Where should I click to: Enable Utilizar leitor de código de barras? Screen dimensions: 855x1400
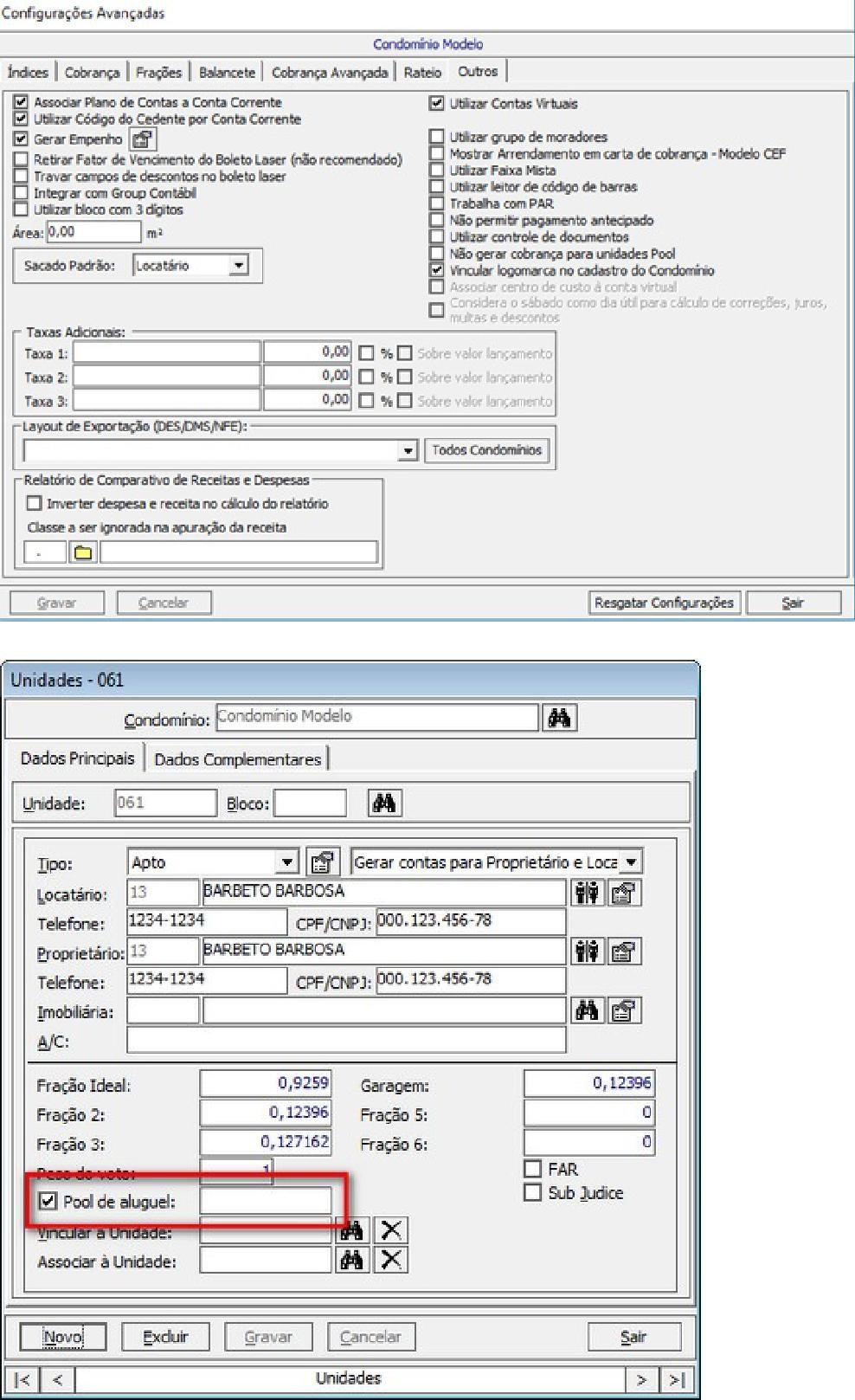437,187
